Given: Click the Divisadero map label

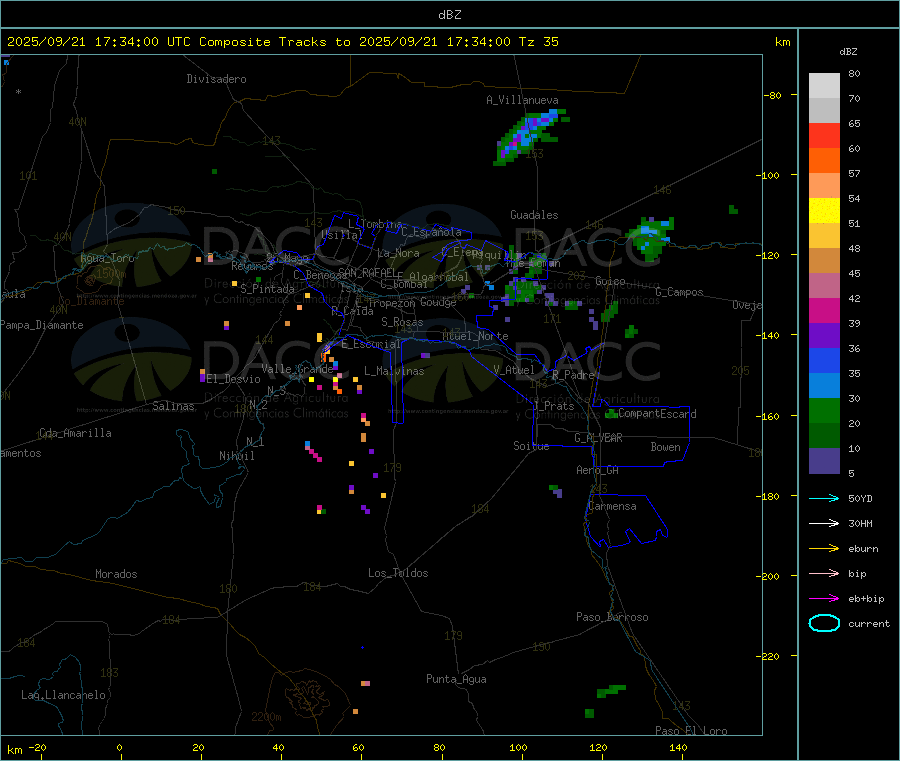Looking at the screenshot, I should pos(216,79).
